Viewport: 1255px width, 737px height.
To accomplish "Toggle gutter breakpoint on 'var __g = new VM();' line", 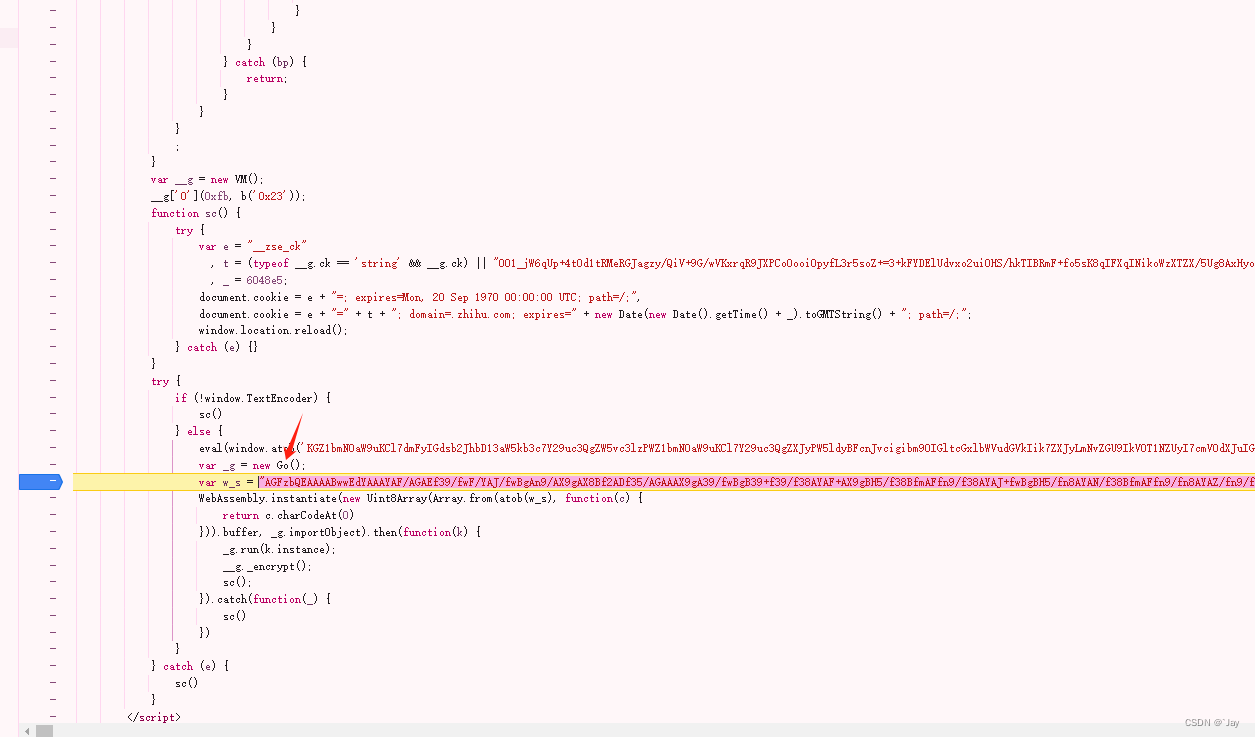I will point(53,180).
